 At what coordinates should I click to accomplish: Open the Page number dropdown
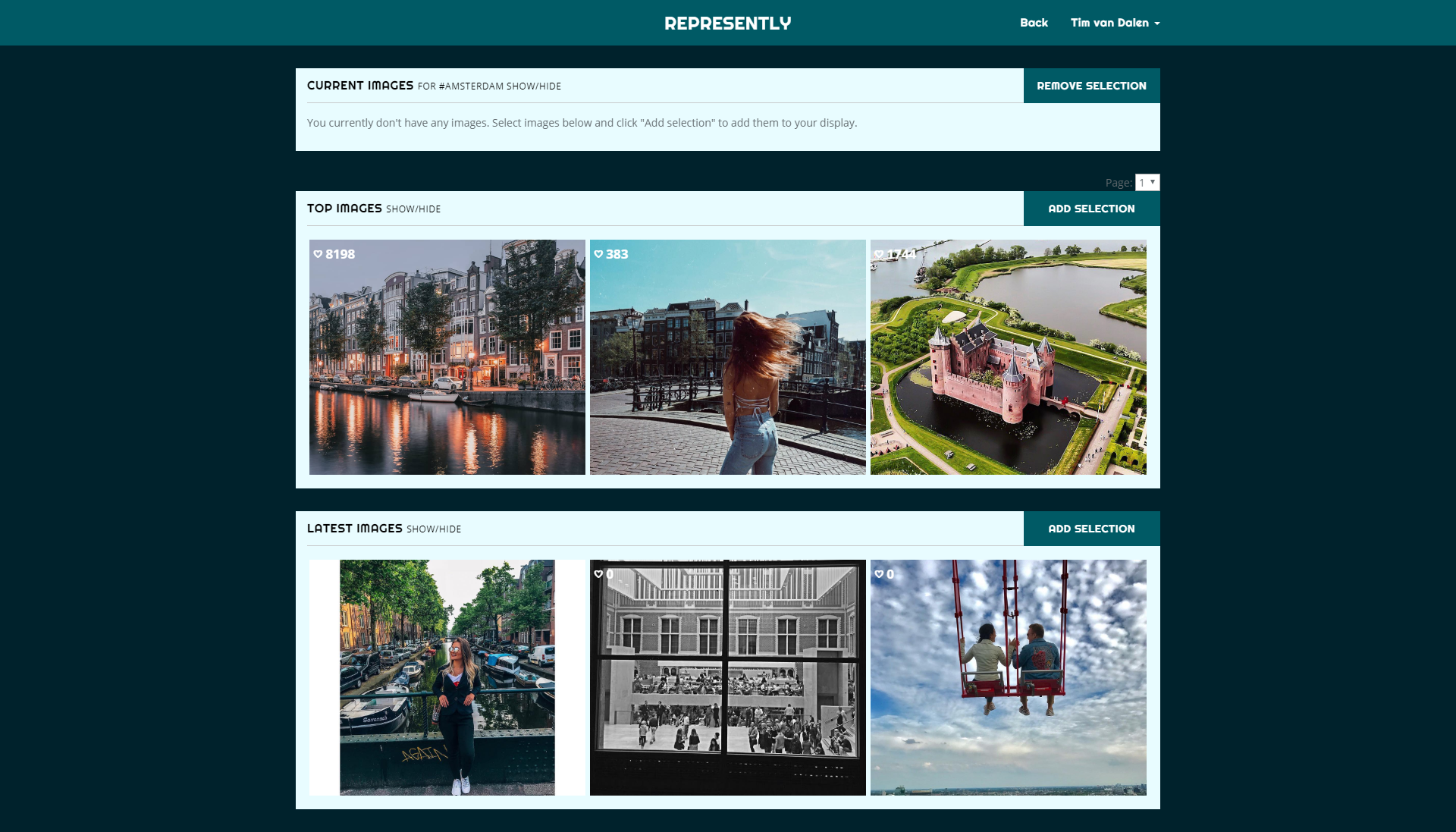coord(1146,182)
